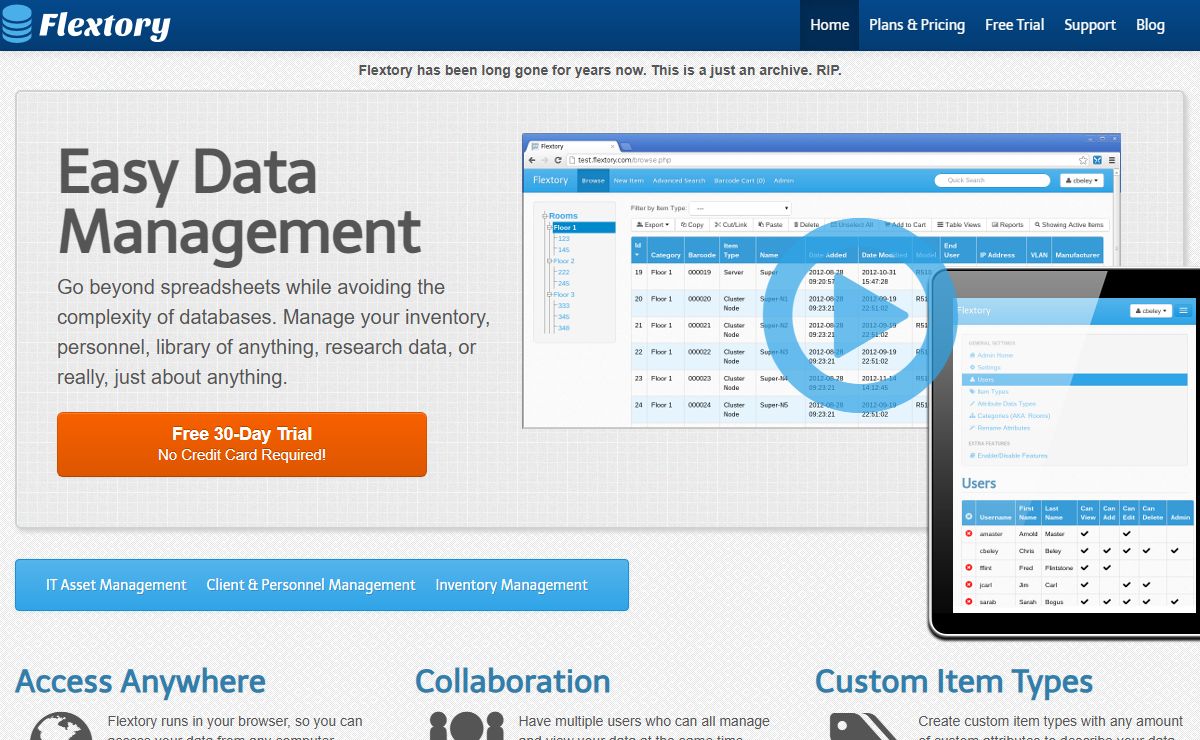The width and height of the screenshot is (1200, 740).
Task: Click Table Views button in browser screenshot
Action: tap(959, 225)
